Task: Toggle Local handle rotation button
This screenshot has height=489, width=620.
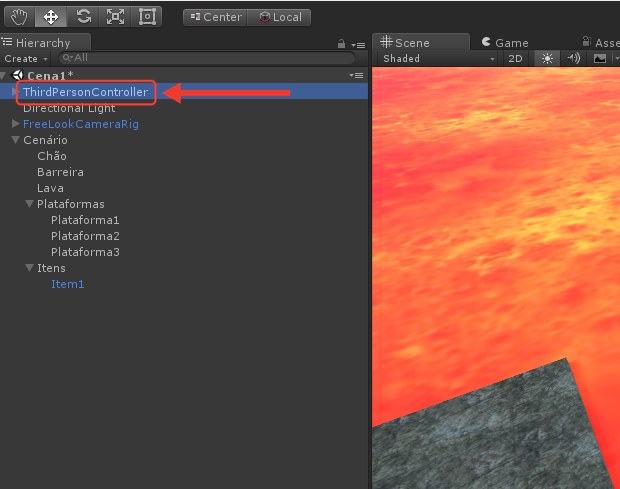Action: point(279,17)
